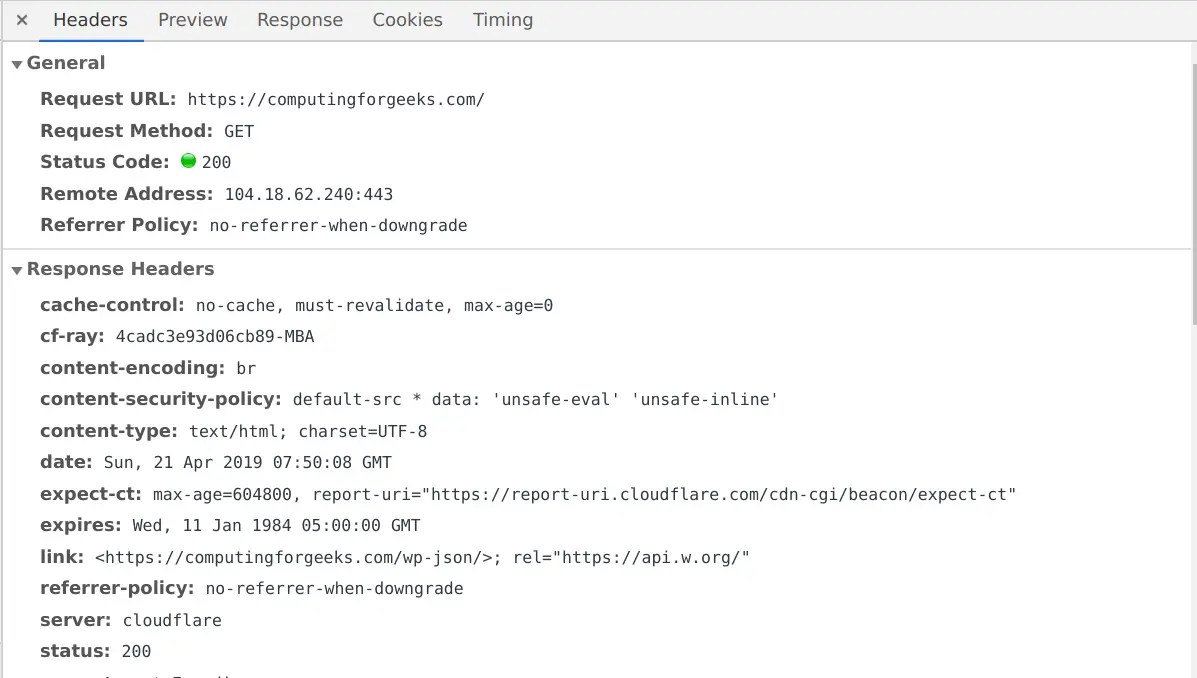This screenshot has height=678, width=1197.
Task: Click the Referrer Policy value
Action: click(x=337, y=224)
